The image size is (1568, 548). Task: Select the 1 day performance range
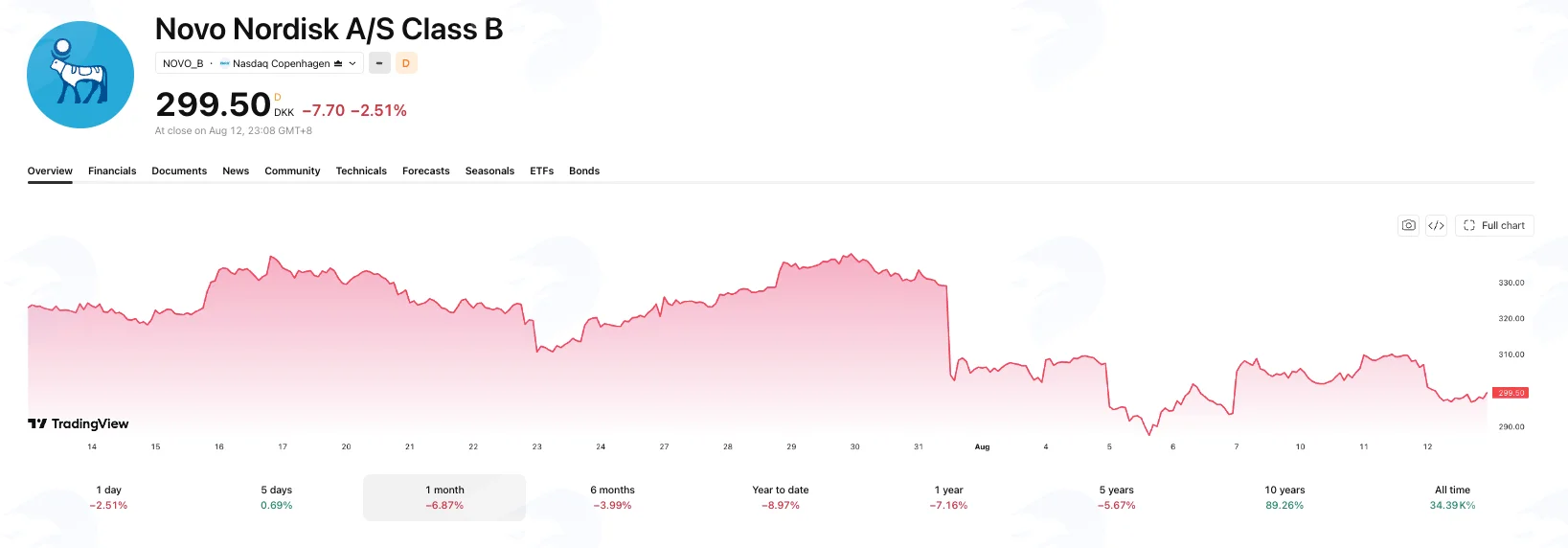(x=108, y=497)
